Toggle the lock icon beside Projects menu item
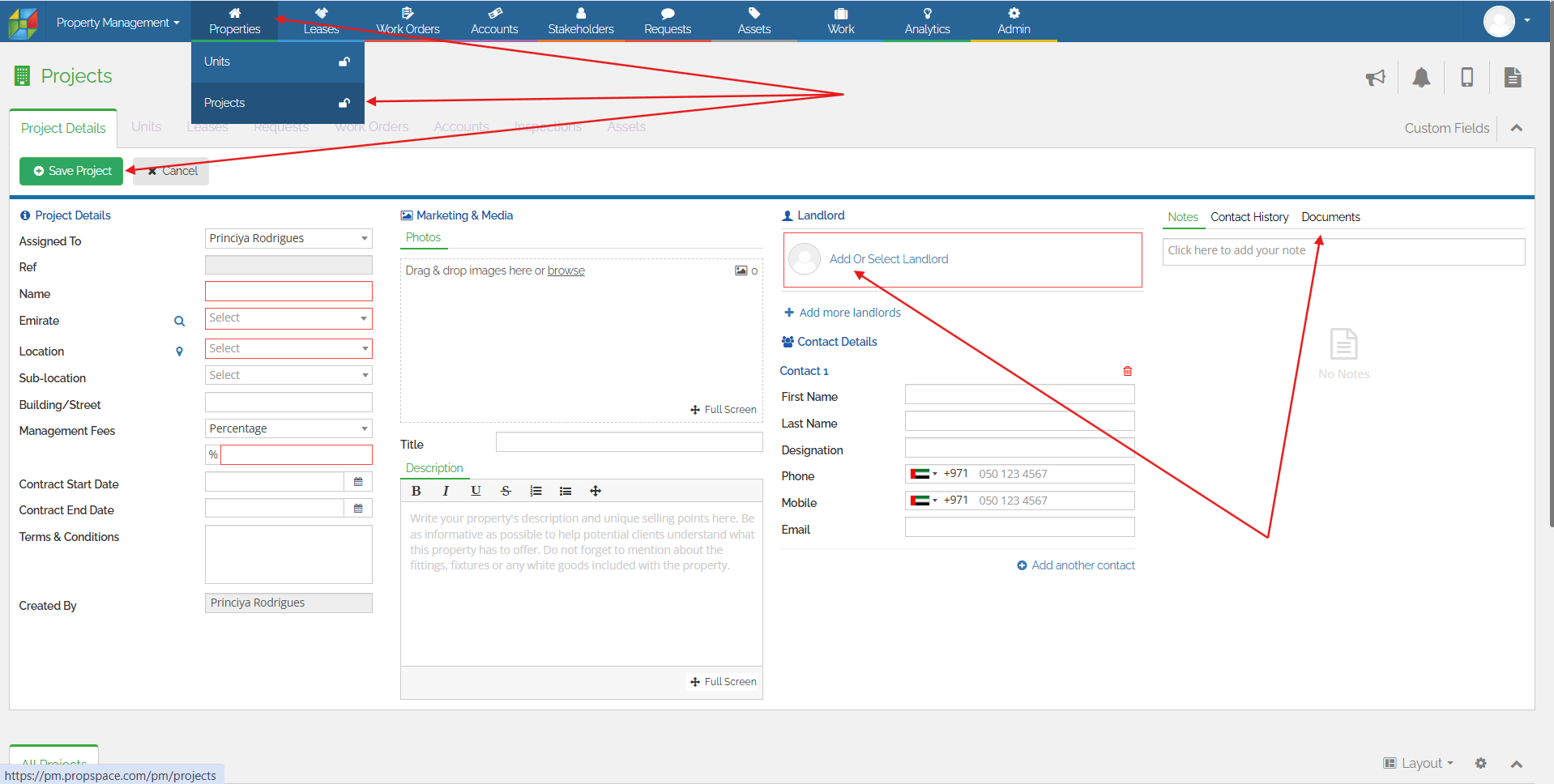 pos(344,104)
